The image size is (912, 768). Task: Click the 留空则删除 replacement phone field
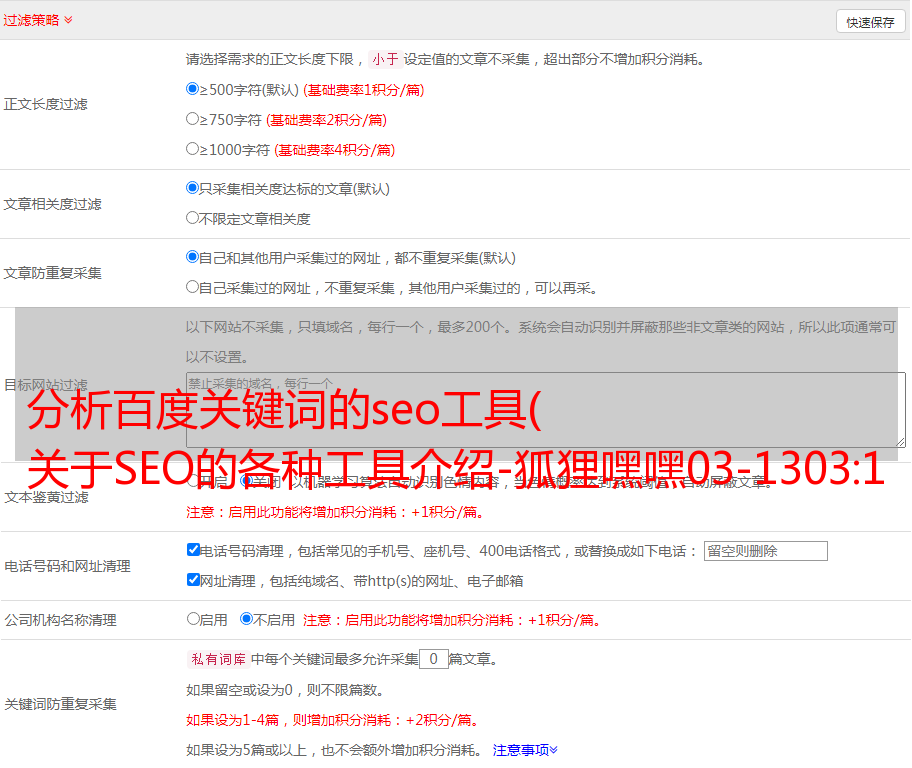click(765, 551)
